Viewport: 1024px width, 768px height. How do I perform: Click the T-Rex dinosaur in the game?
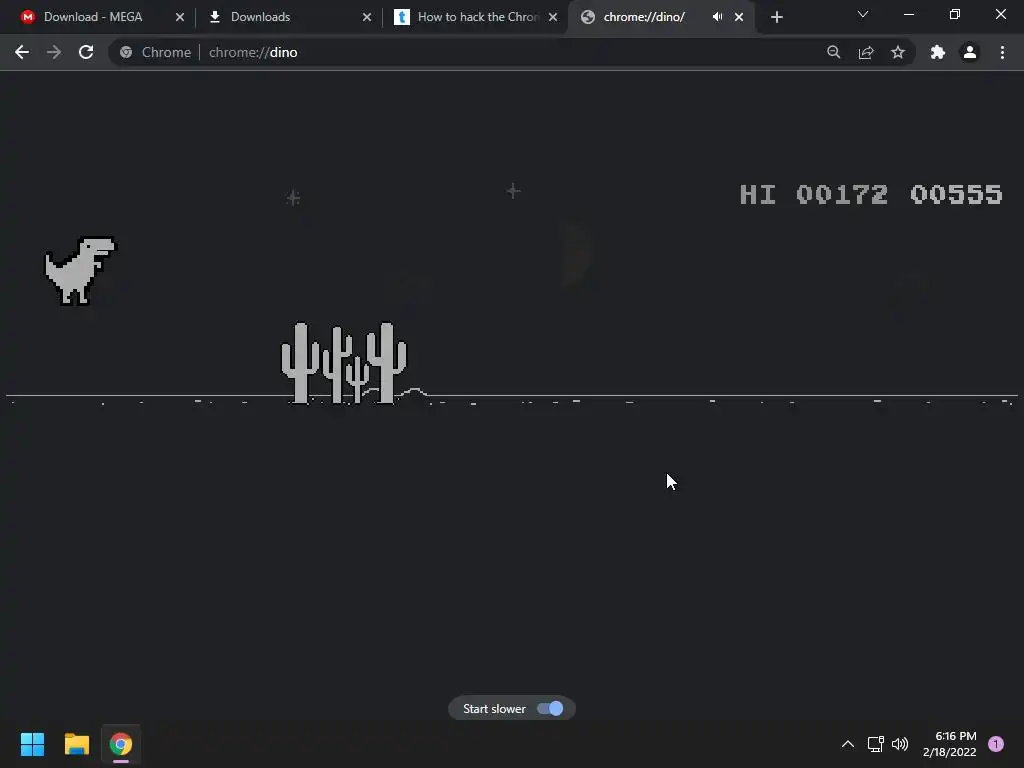click(x=80, y=270)
